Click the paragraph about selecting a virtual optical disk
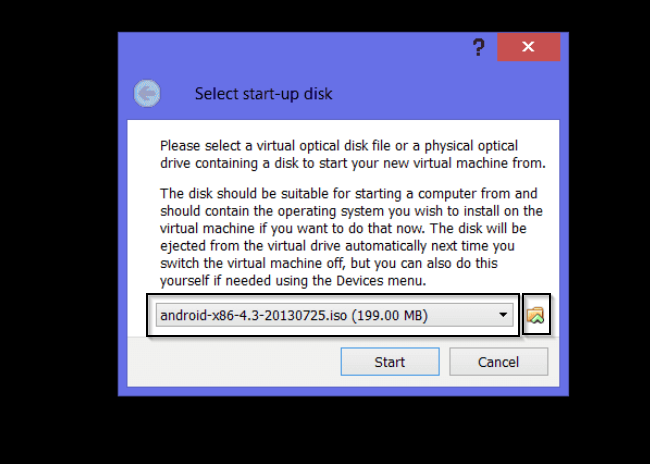Viewport: 650px width, 464px height. click(353, 154)
